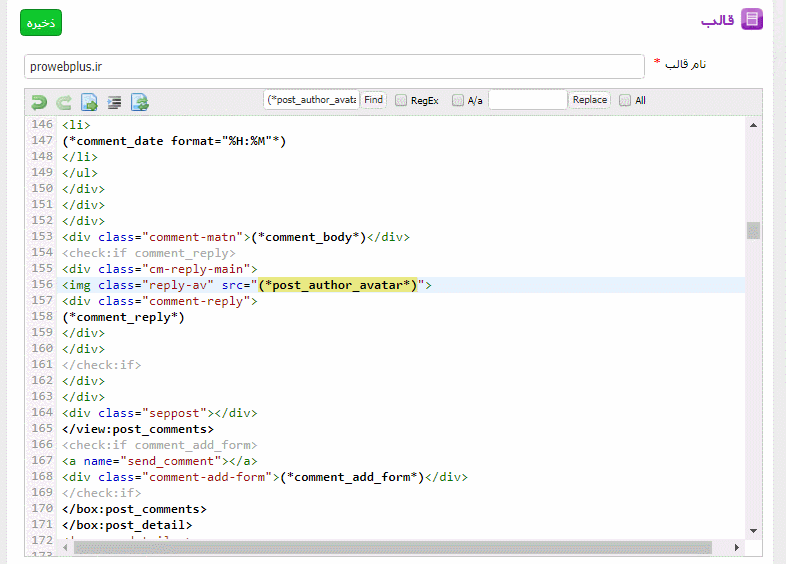786x564 pixels.
Task: Click the purple template icon beside قالب
Action: point(752,20)
